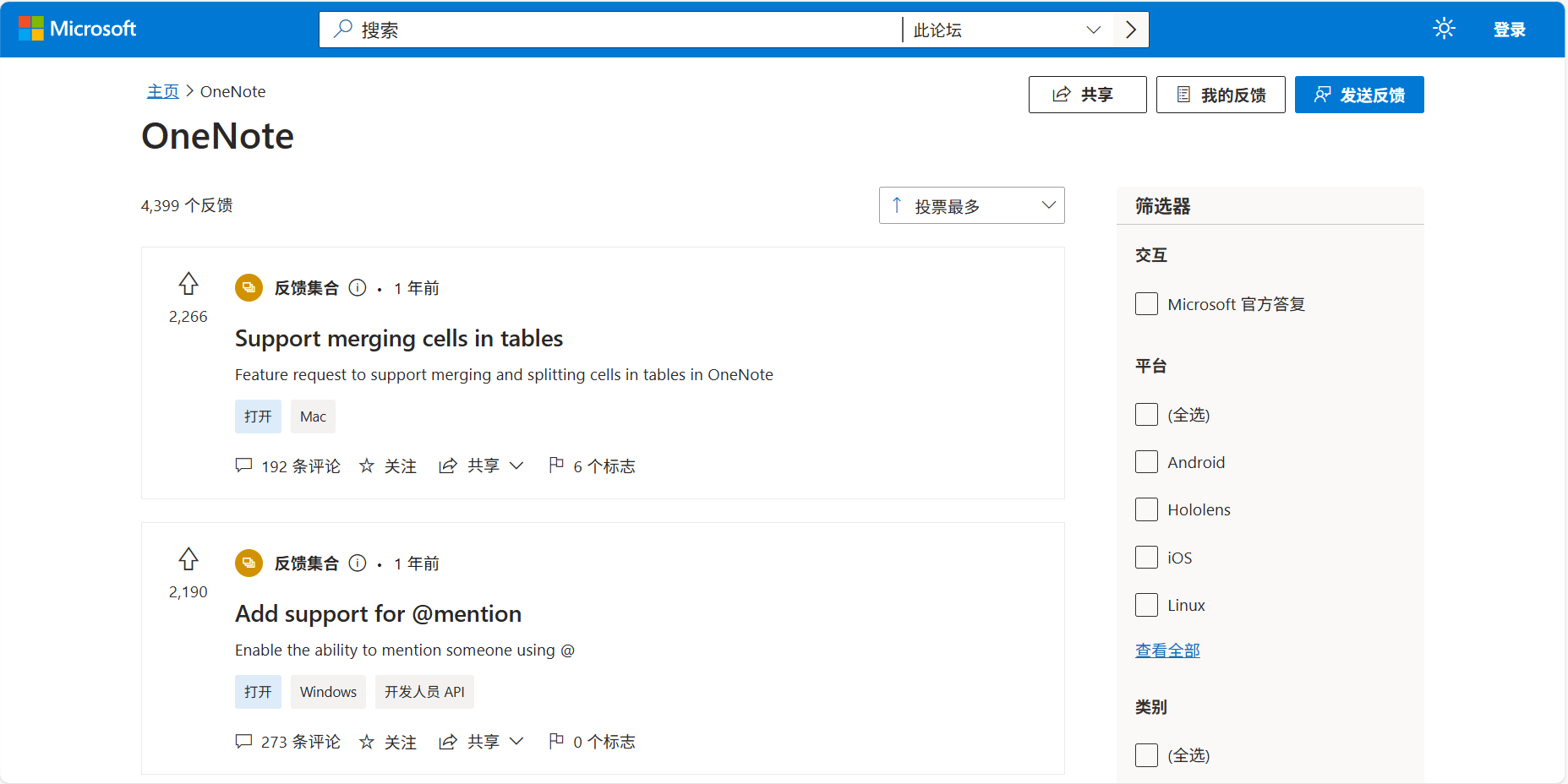This screenshot has width=1568, height=784.
Task: Upvote "Add support for @mention"
Action: 188,559
